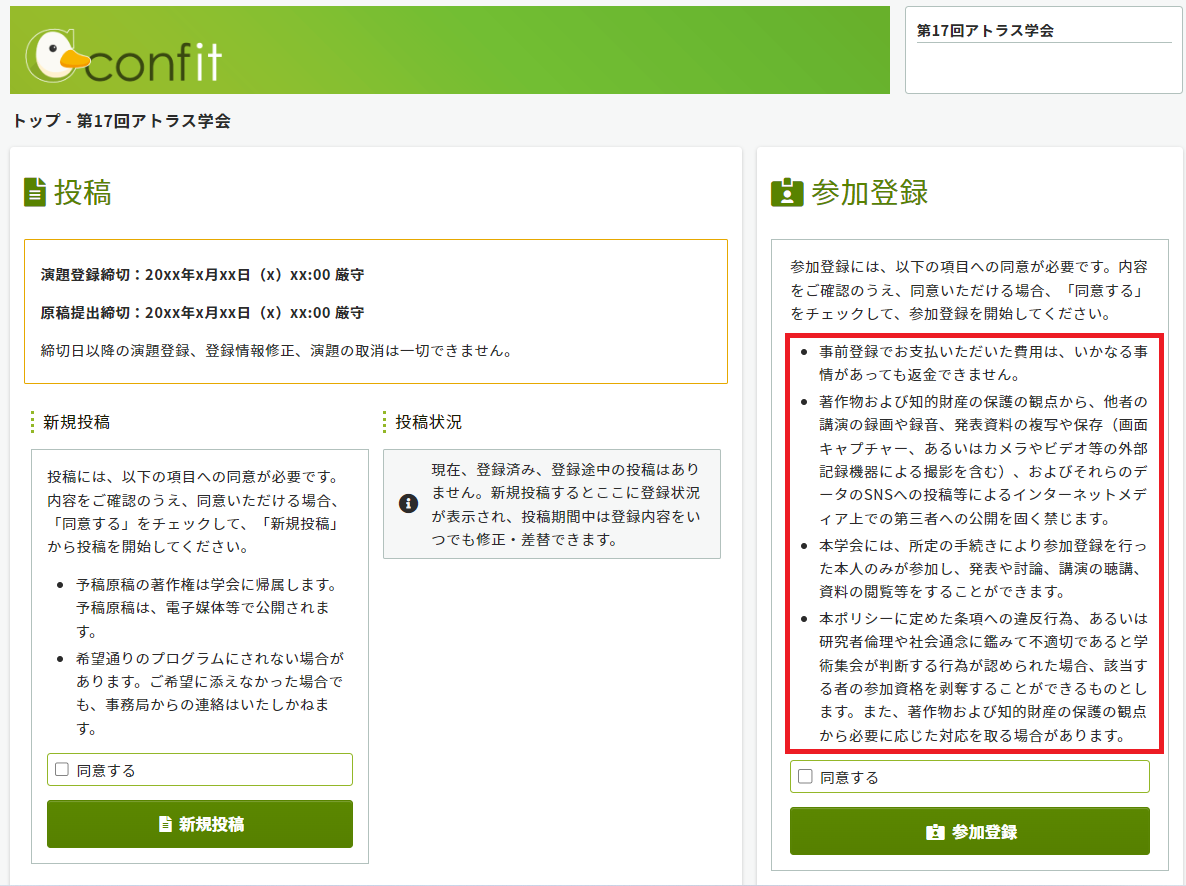Click the 投稿状況 section heading

(428, 422)
